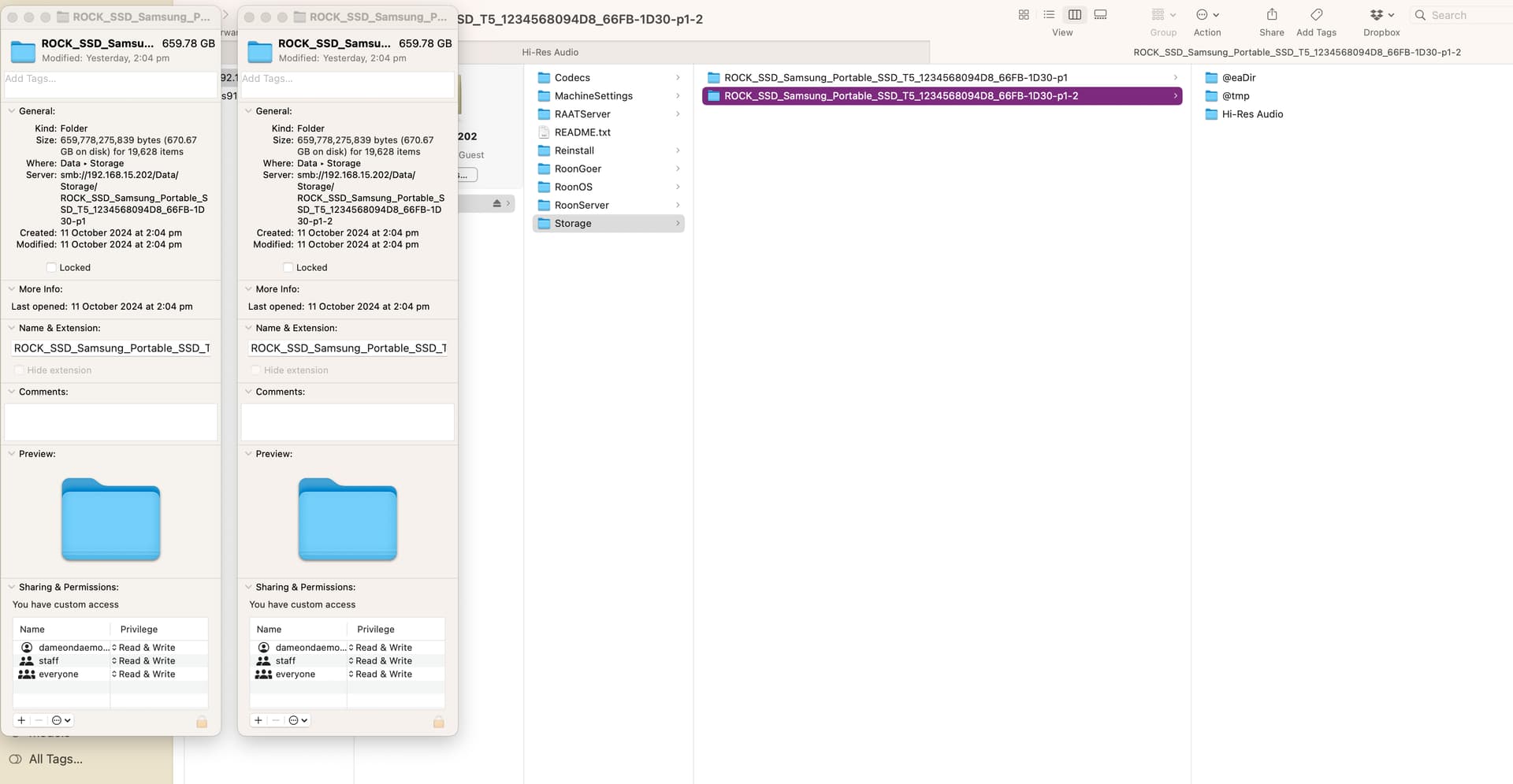Select folder ending in 66FB-1D30-p1

(x=942, y=77)
